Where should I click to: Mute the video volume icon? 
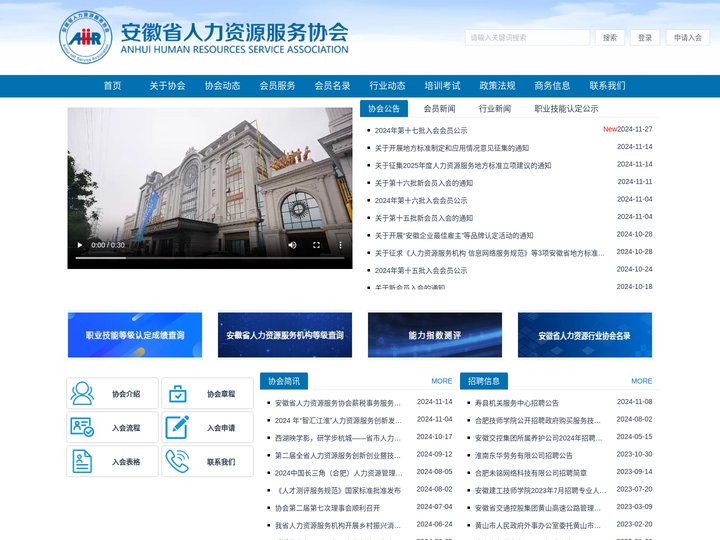click(292, 245)
